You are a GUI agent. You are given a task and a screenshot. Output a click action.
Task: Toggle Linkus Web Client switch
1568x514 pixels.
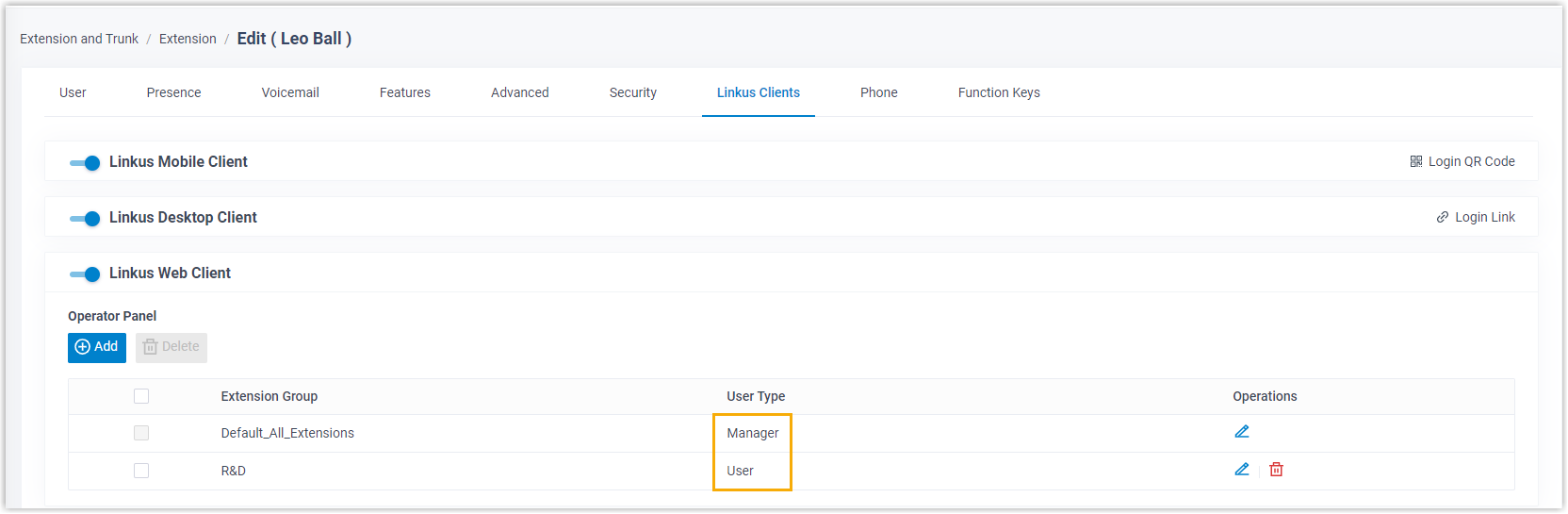(85, 274)
